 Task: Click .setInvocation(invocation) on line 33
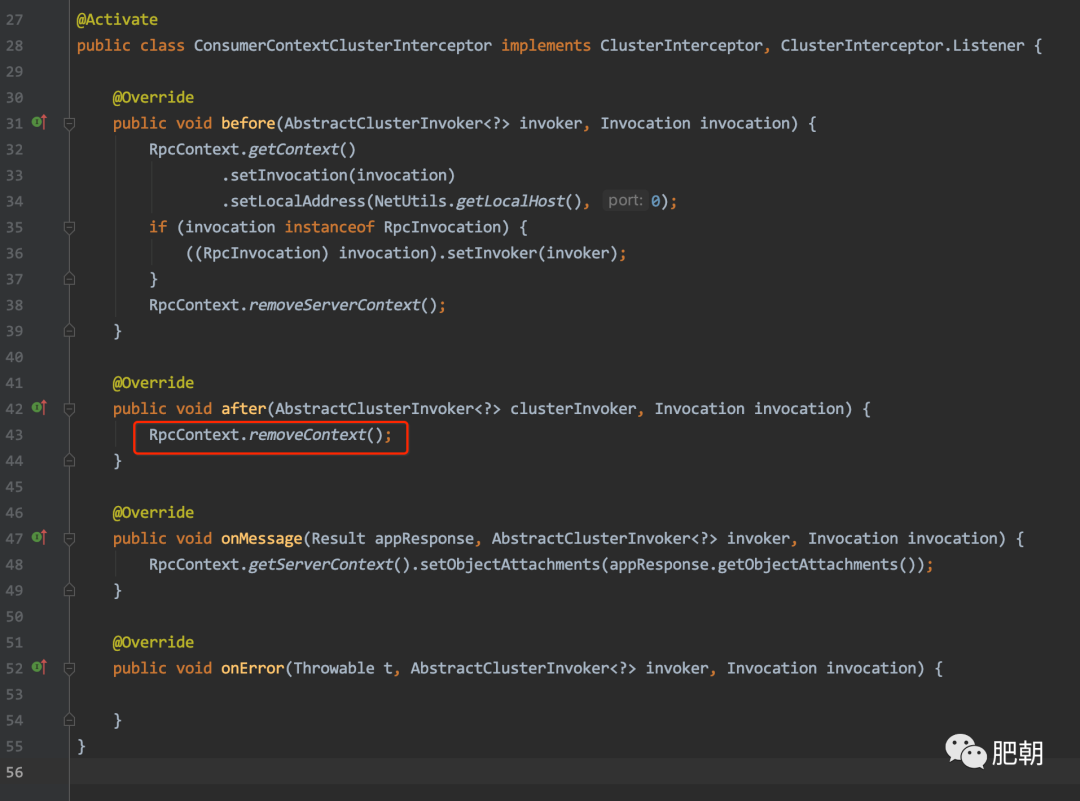[338, 176]
